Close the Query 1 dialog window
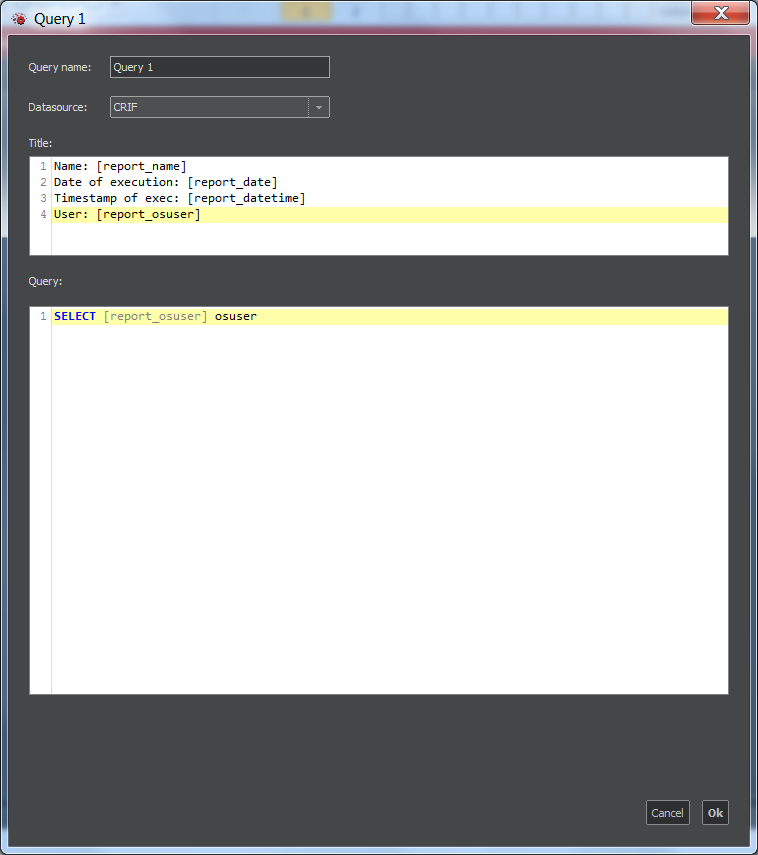The height and width of the screenshot is (855, 758). click(720, 13)
